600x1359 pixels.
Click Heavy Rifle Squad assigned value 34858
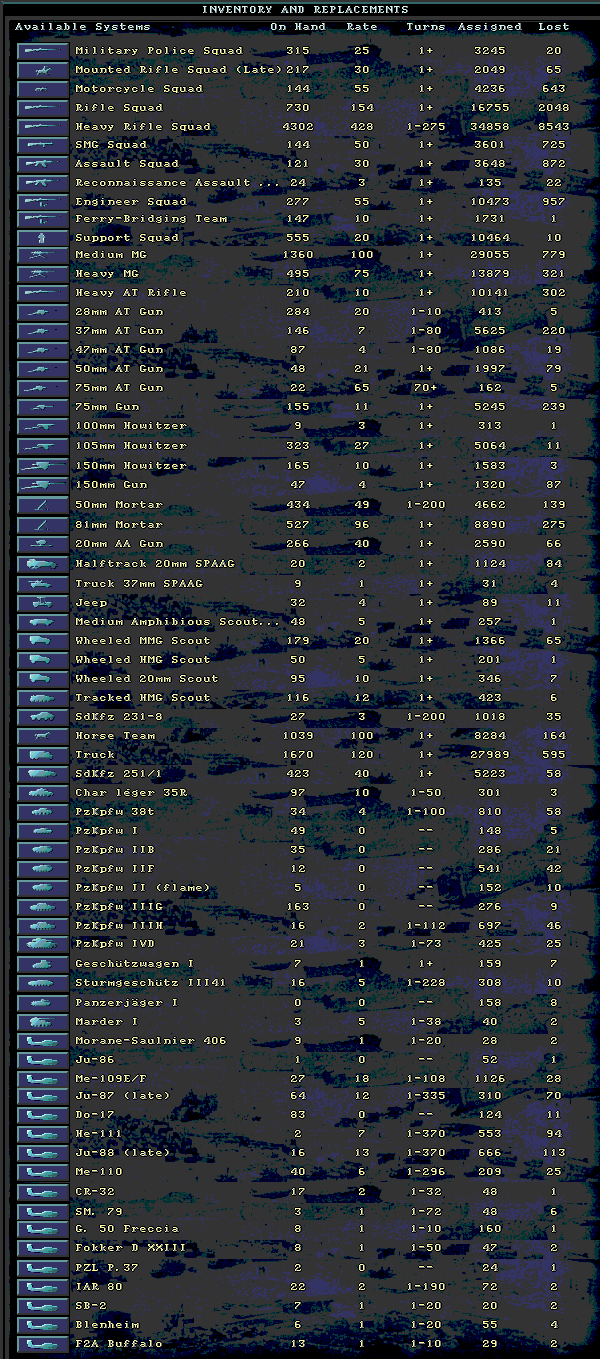(490, 127)
